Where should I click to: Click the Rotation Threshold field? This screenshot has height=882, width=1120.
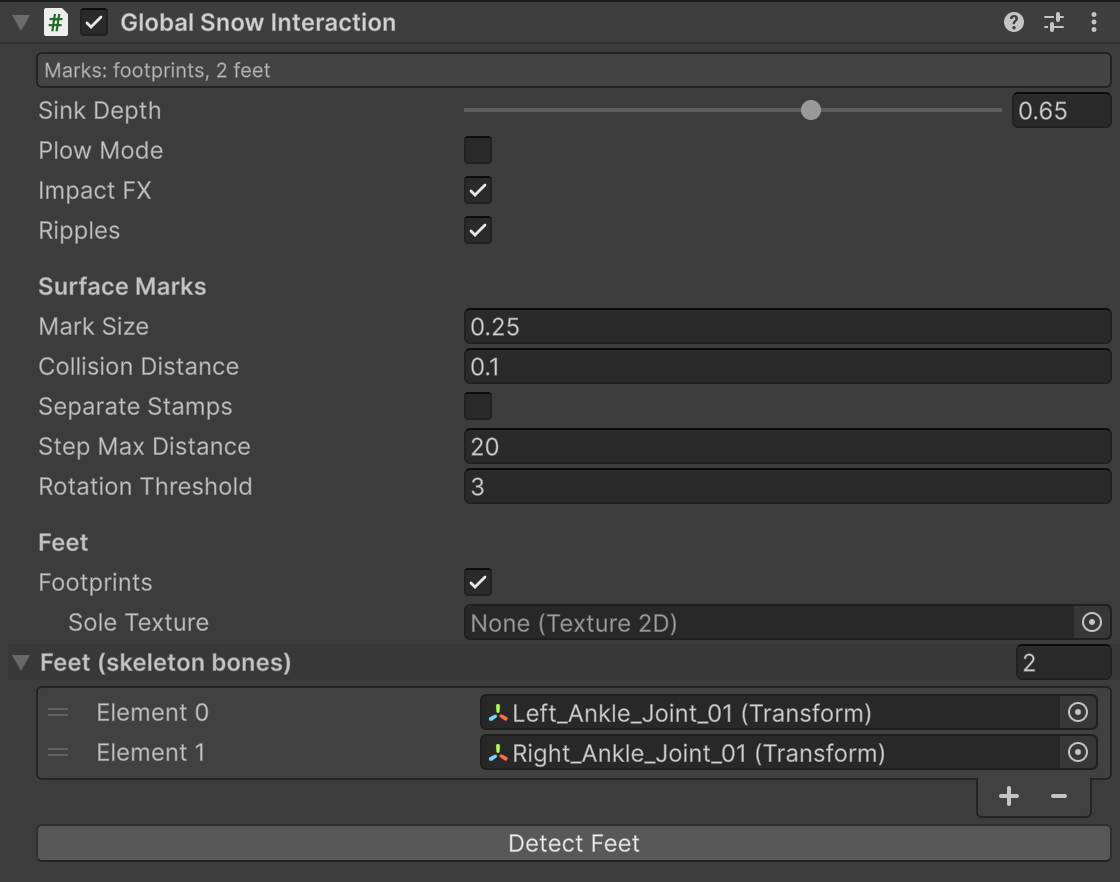click(787, 486)
